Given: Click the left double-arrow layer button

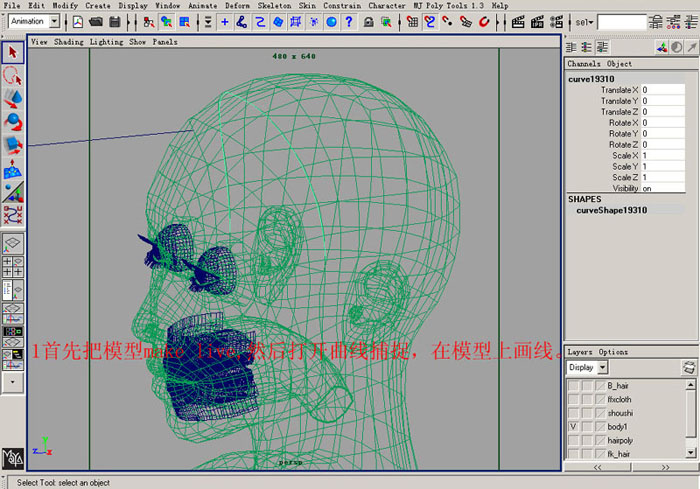Looking at the screenshot, I should coord(597,467).
